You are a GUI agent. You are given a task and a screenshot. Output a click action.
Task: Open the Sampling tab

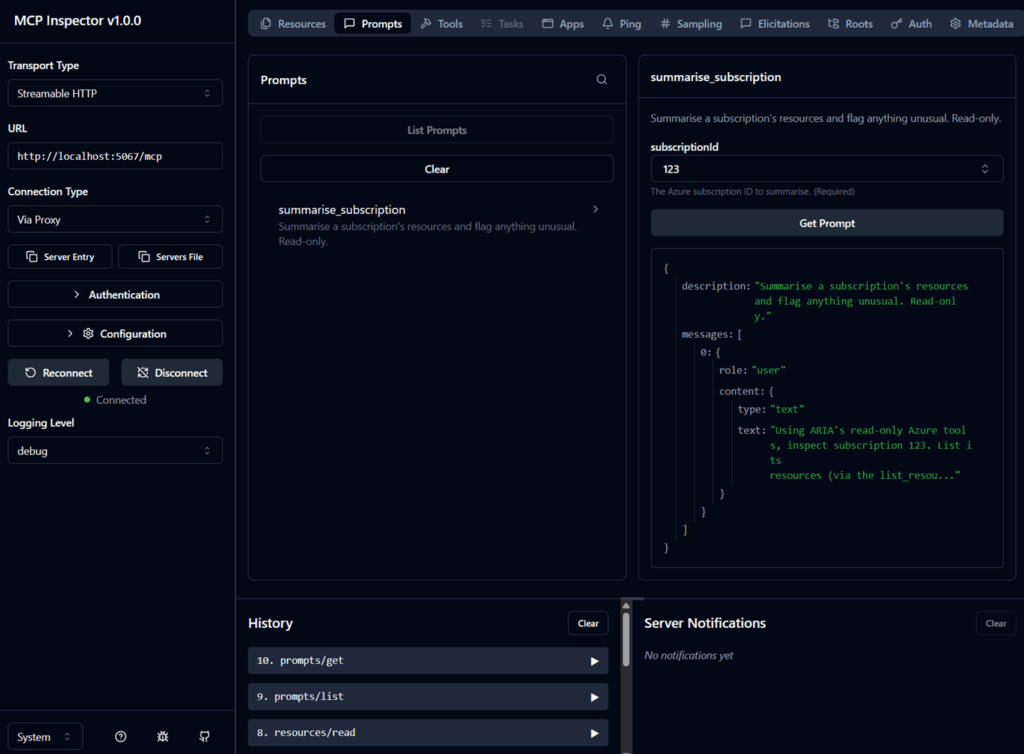point(691,24)
